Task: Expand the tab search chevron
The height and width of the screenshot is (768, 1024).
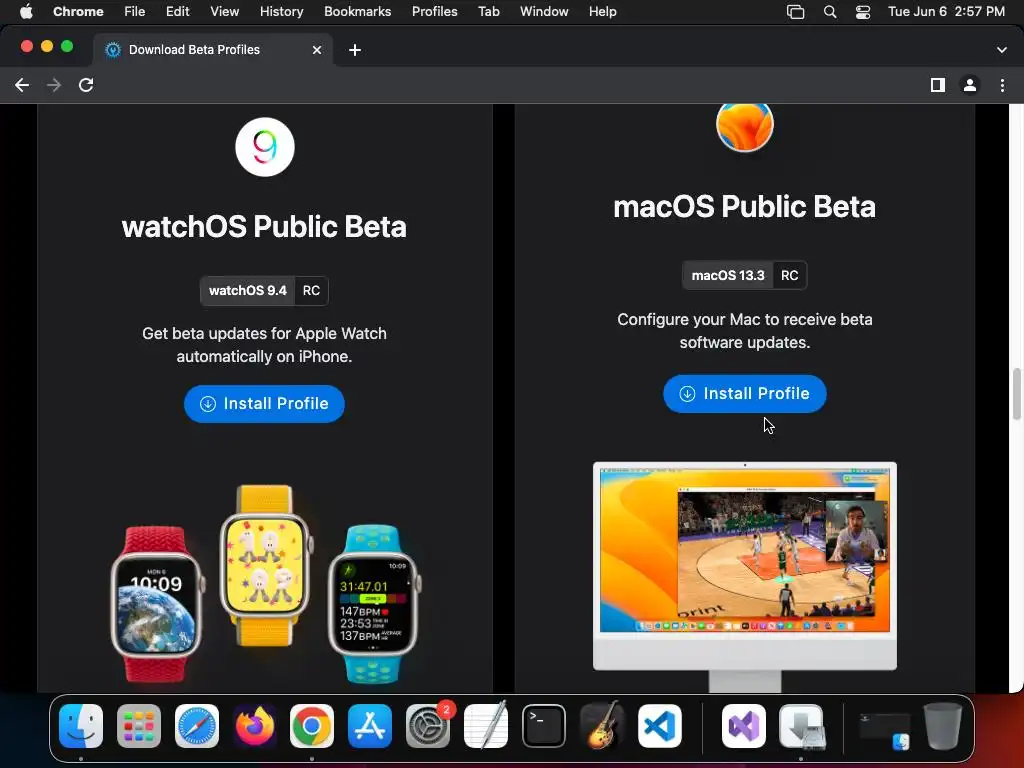Action: 1002,50
